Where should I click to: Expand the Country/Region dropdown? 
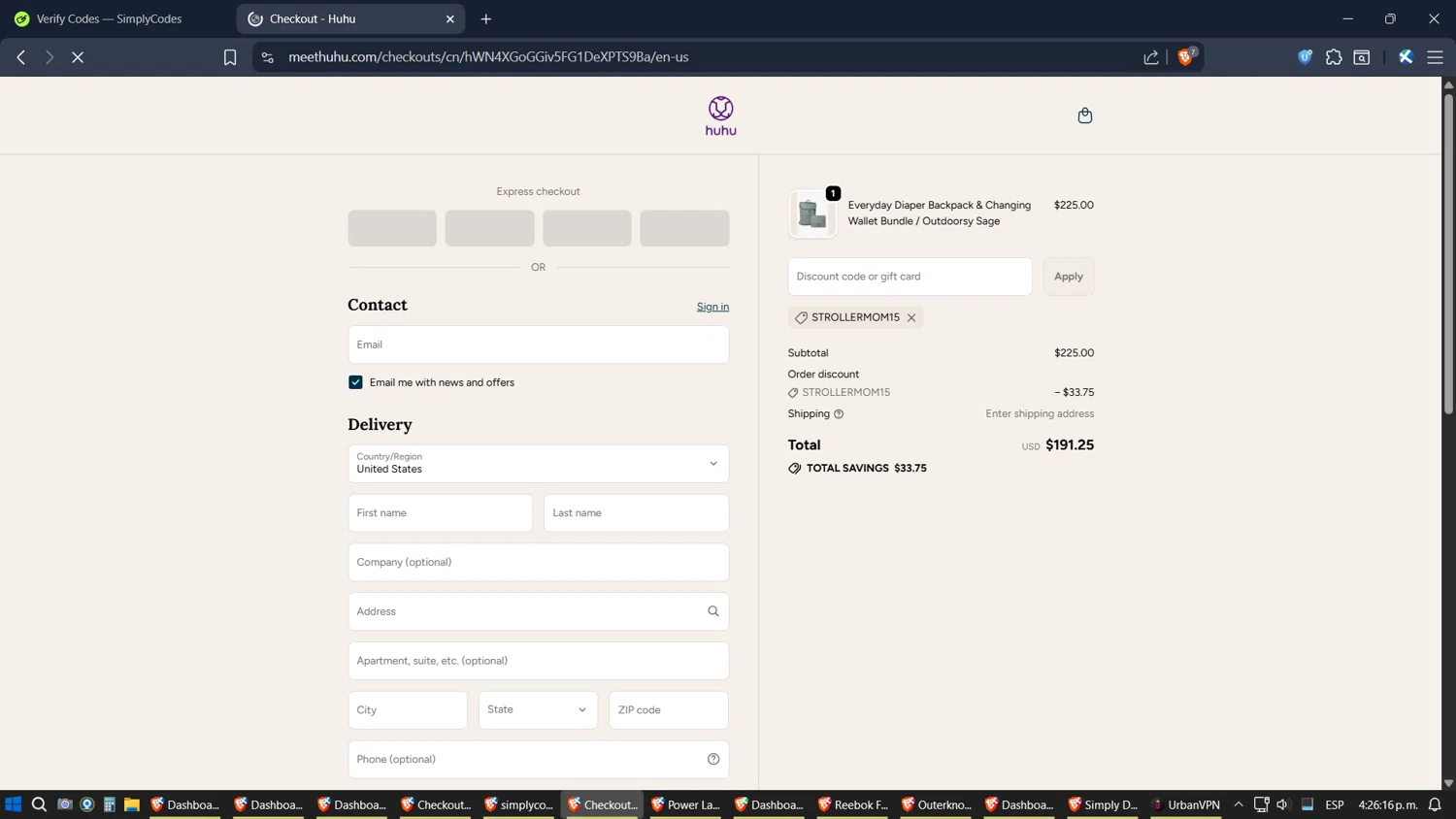coord(538,464)
